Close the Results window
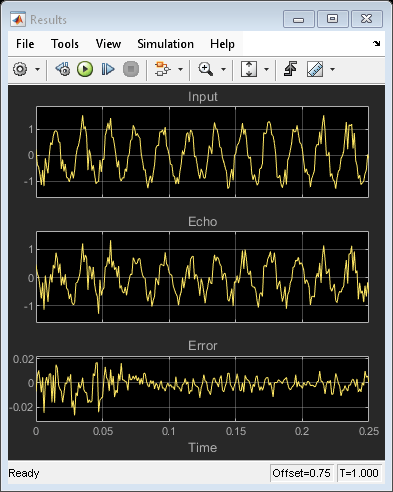Screen dimensions: 393x492 [367, 19]
